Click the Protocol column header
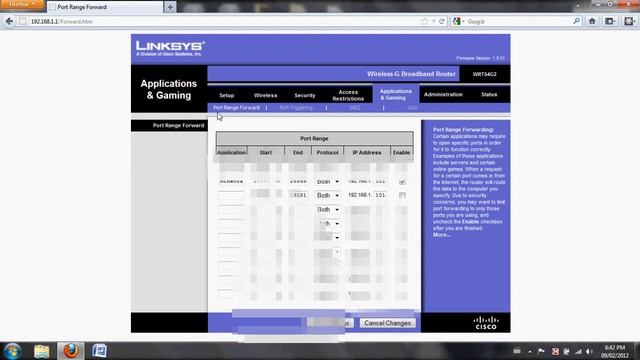The height and width of the screenshot is (360, 640). 327,152
